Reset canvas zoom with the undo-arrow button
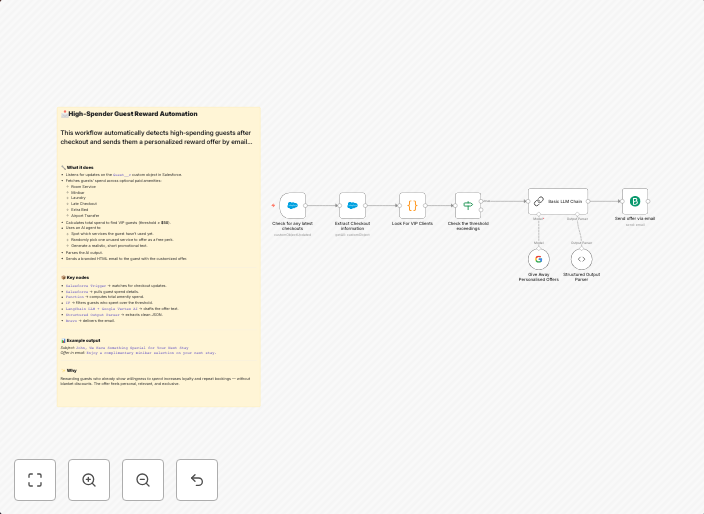 pyautogui.click(x=197, y=480)
